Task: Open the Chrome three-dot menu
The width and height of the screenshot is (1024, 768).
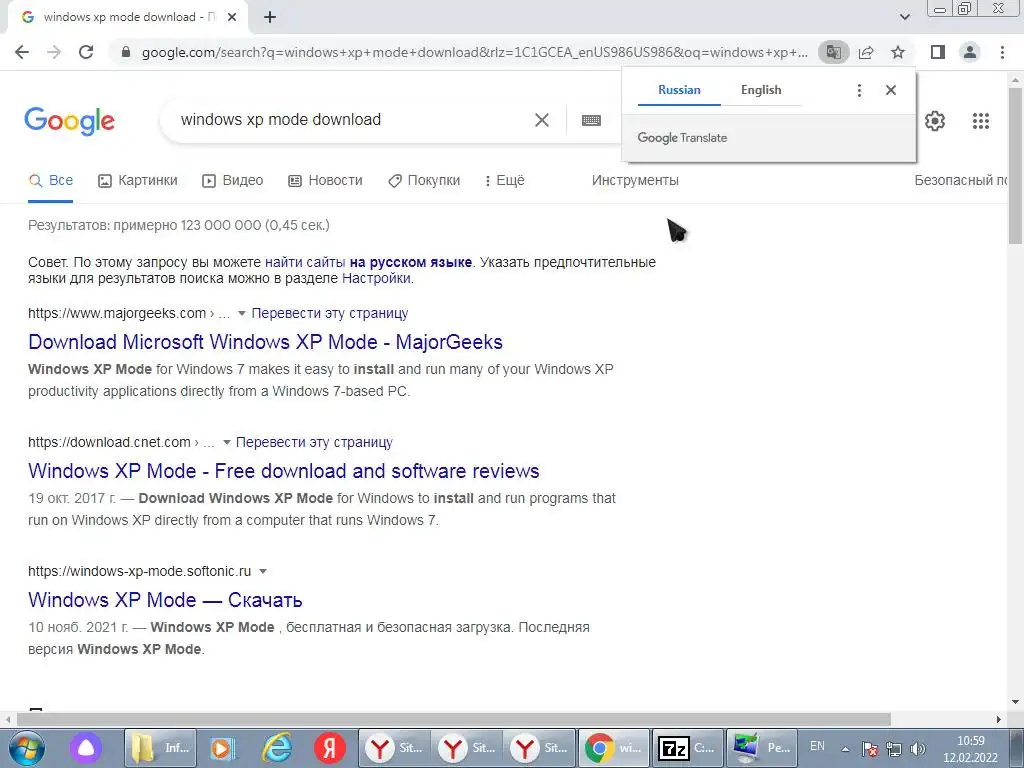Action: (1002, 52)
